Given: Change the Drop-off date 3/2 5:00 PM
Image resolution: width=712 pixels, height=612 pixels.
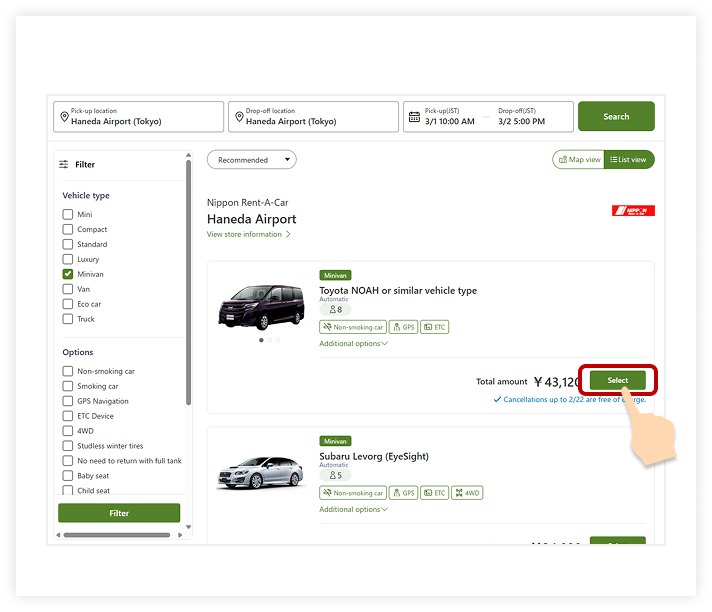Looking at the screenshot, I should point(521,121).
